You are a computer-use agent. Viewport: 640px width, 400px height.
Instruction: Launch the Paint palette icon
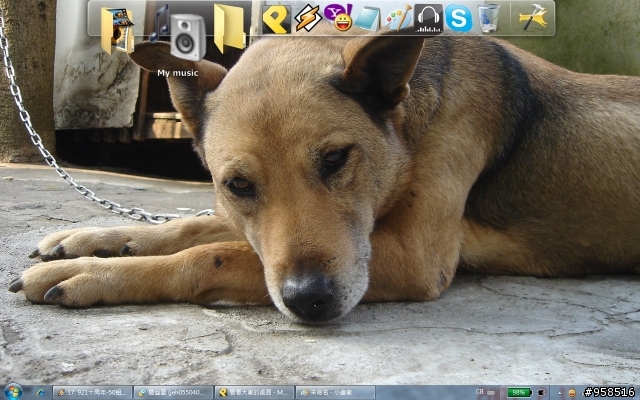[399, 18]
